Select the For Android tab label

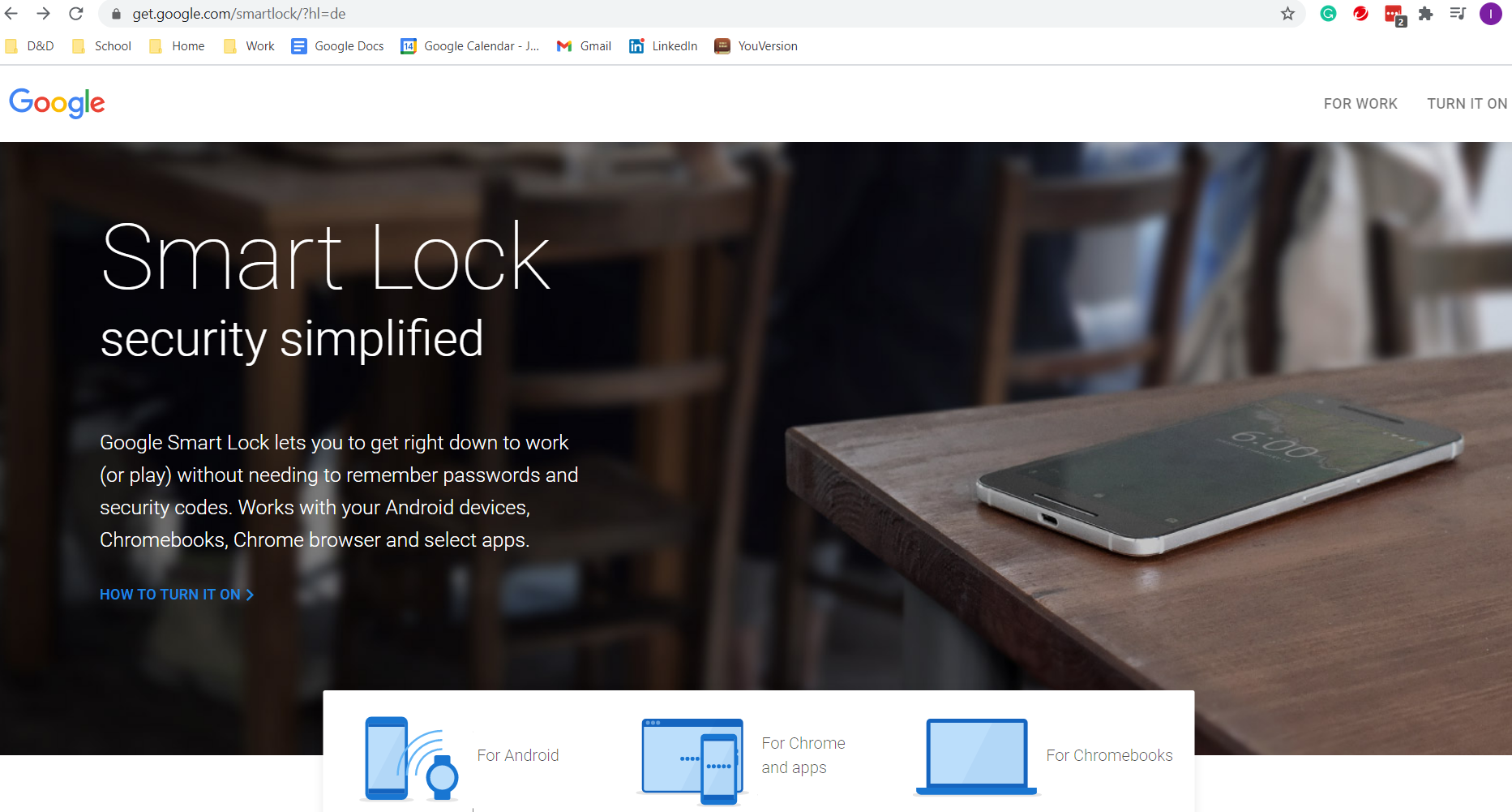point(518,755)
